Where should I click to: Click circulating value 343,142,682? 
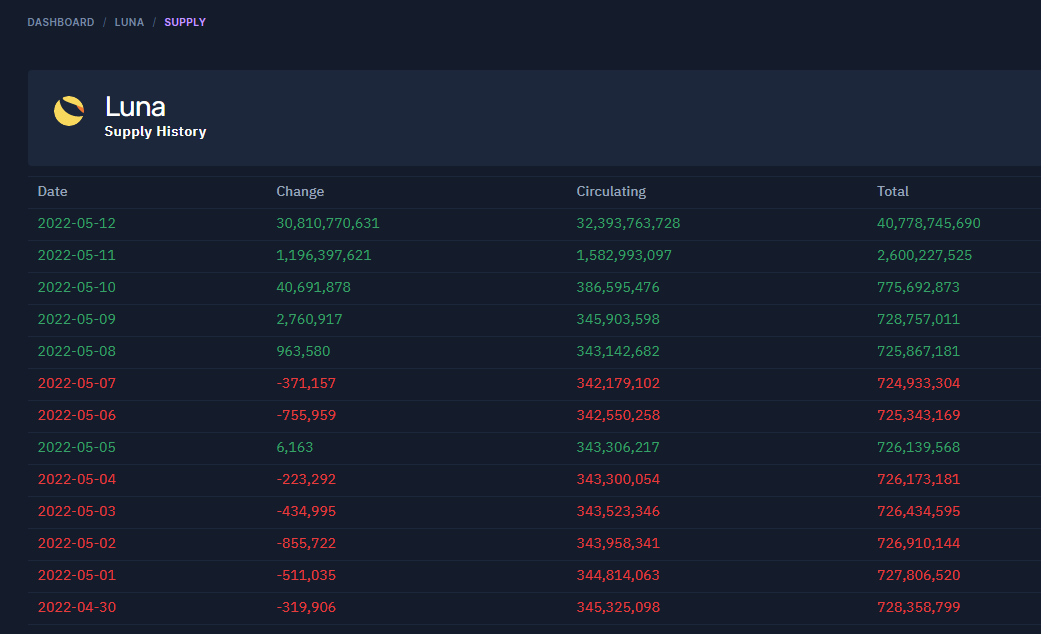[618, 351]
